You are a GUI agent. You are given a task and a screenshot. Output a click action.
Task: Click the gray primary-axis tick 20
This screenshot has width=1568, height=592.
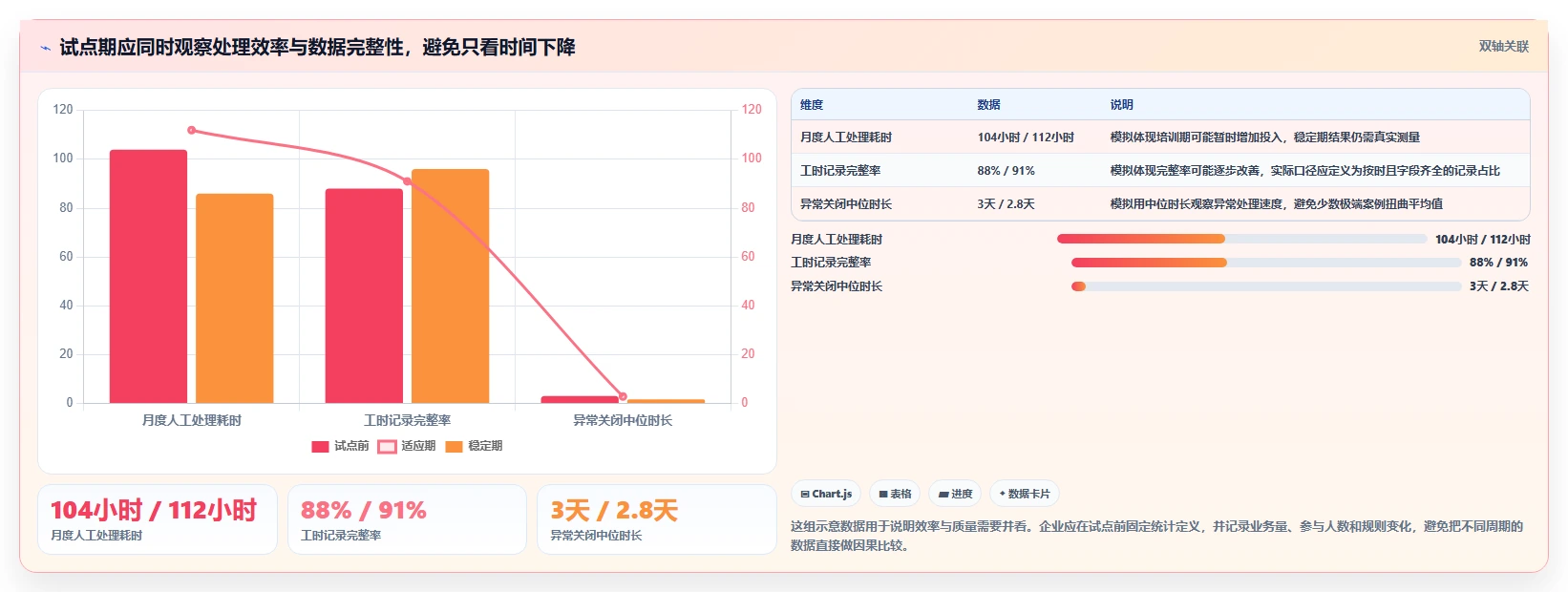coord(66,354)
